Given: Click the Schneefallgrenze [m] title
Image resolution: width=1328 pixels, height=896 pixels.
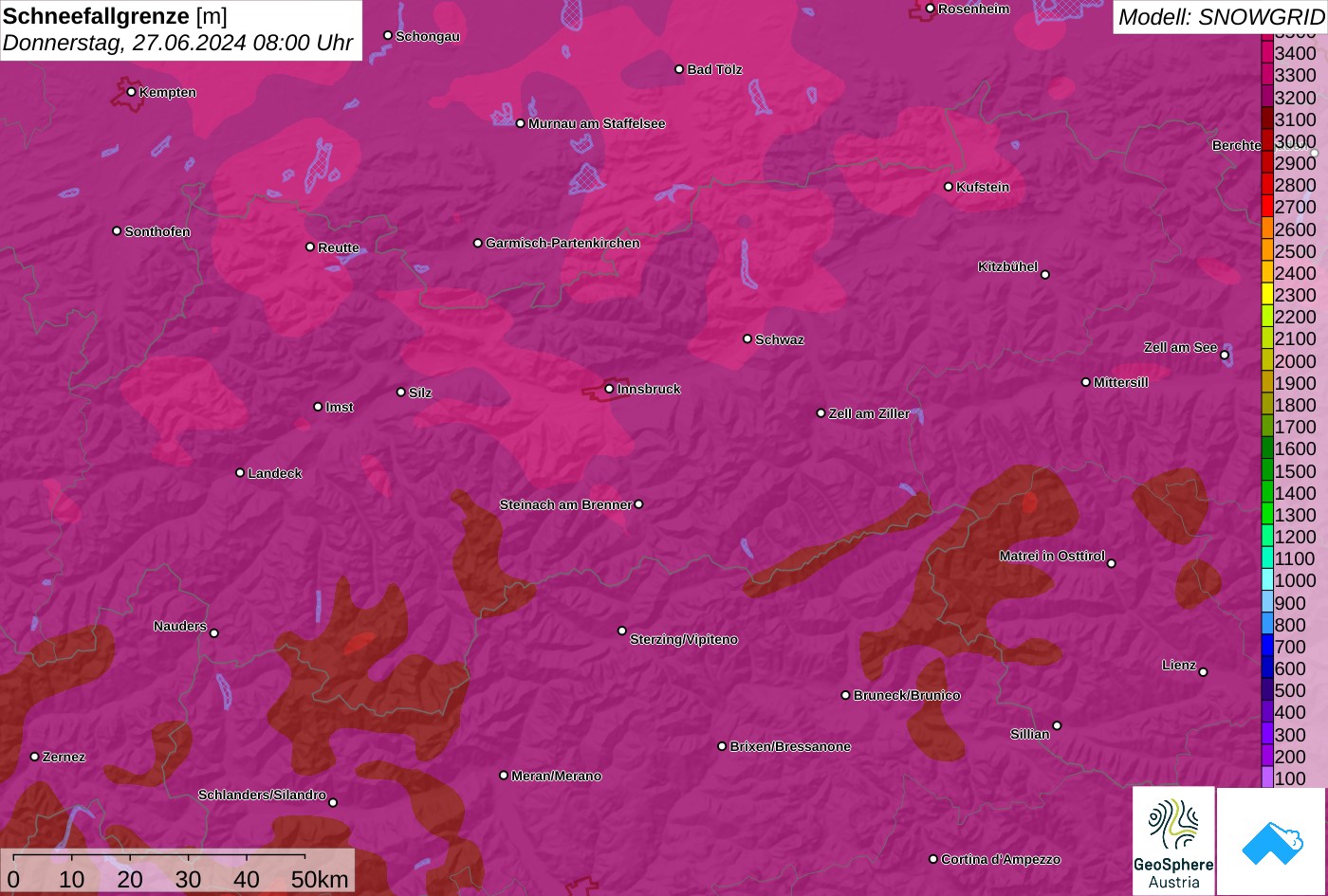Looking at the screenshot, I should 115,15.
